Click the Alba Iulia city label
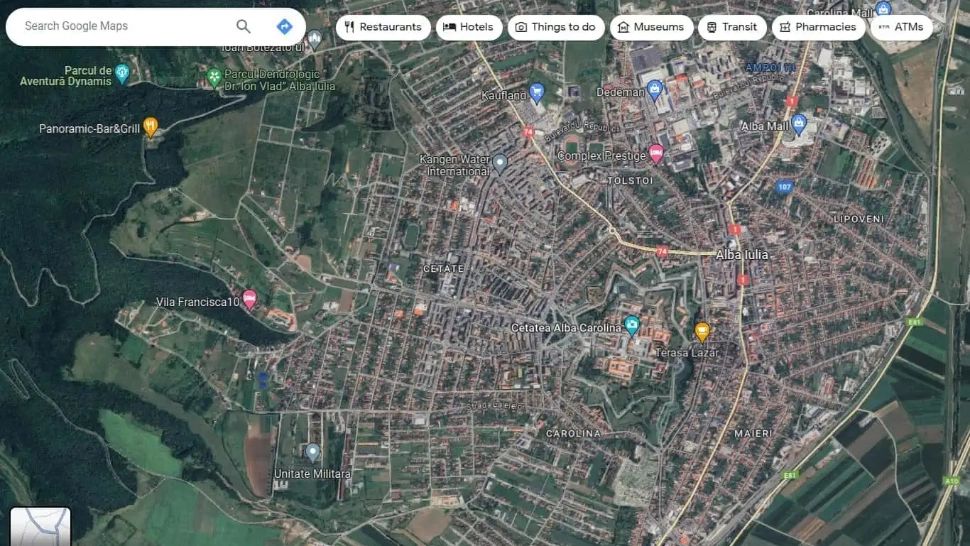Image resolution: width=970 pixels, height=546 pixels. (742, 255)
